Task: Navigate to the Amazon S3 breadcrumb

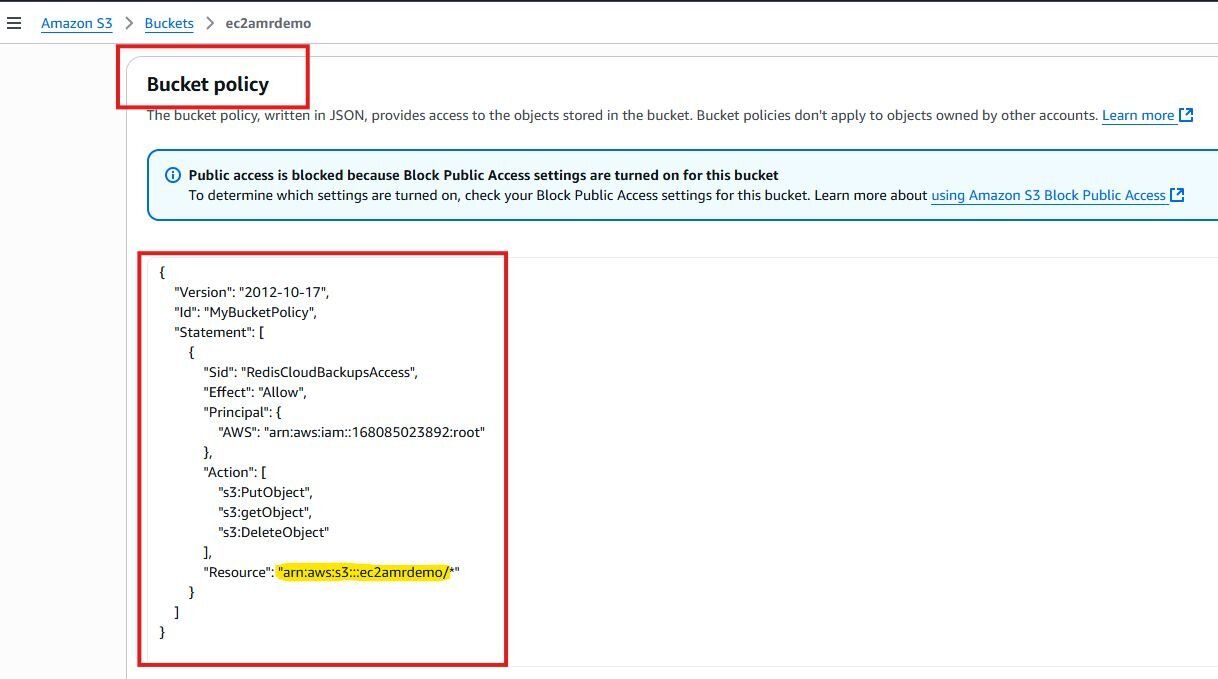Action: click(x=76, y=23)
